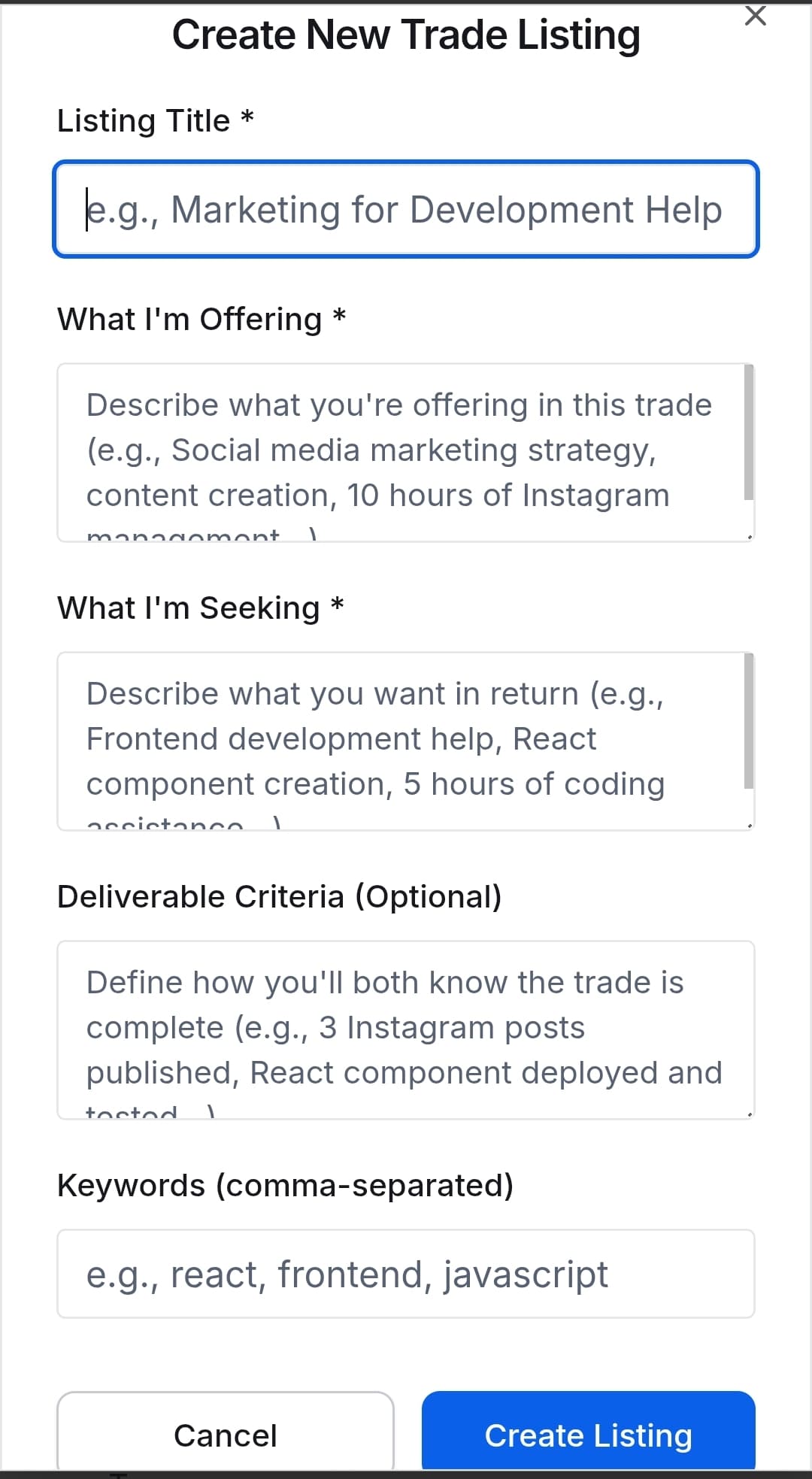Click the What I'm Offering label
This screenshot has height=1479, width=812.
201,319
